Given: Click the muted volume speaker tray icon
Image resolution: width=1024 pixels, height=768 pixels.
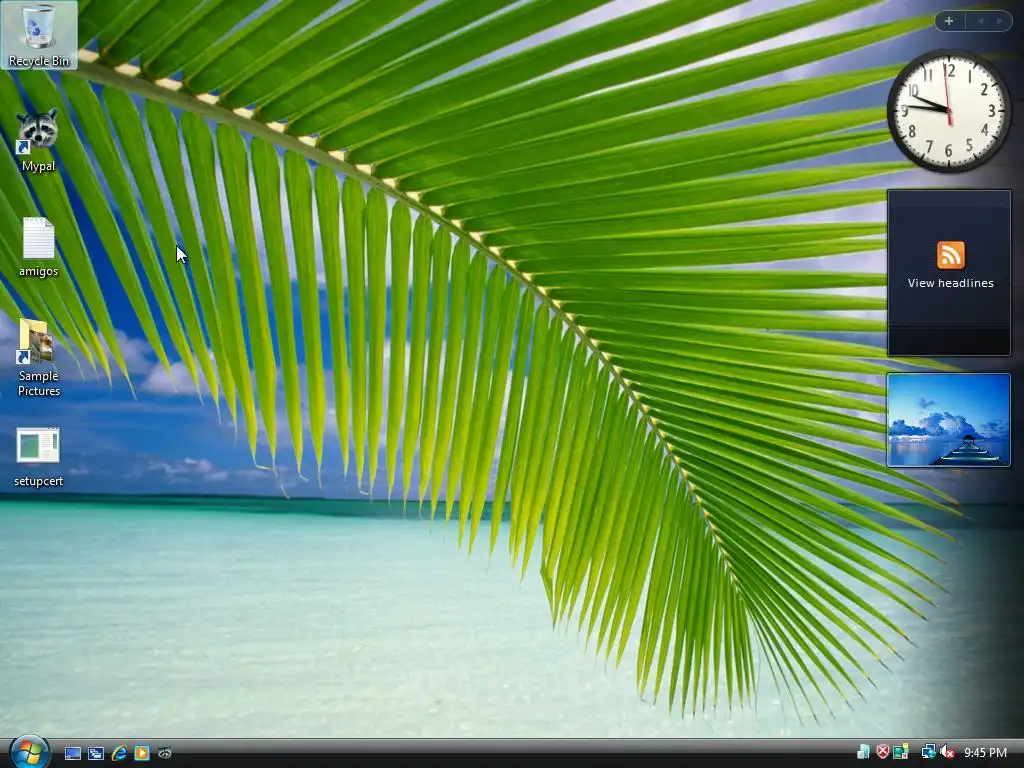Looking at the screenshot, I should coord(947,752).
